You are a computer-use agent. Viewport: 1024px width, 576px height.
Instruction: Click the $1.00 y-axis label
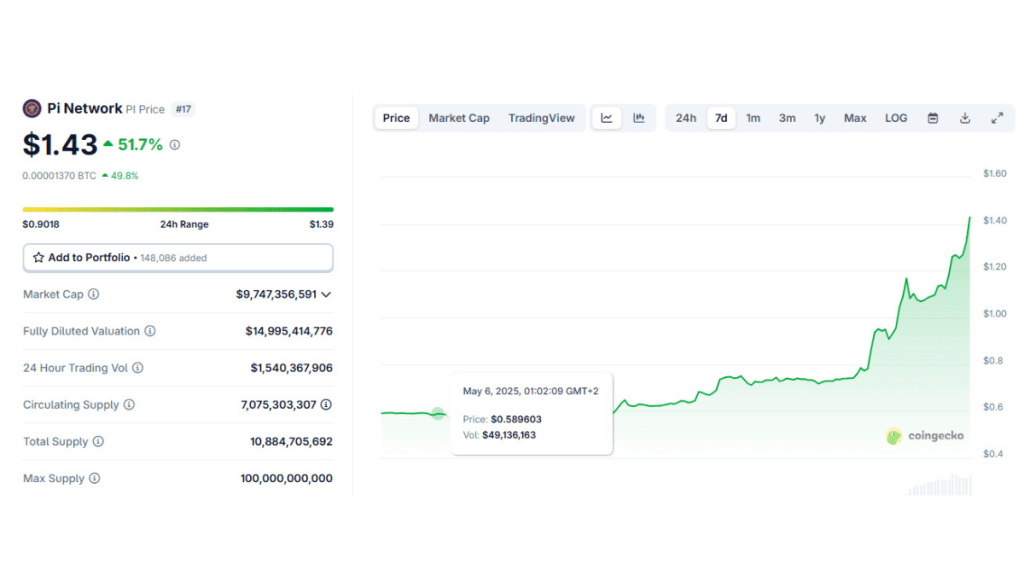tap(995, 314)
